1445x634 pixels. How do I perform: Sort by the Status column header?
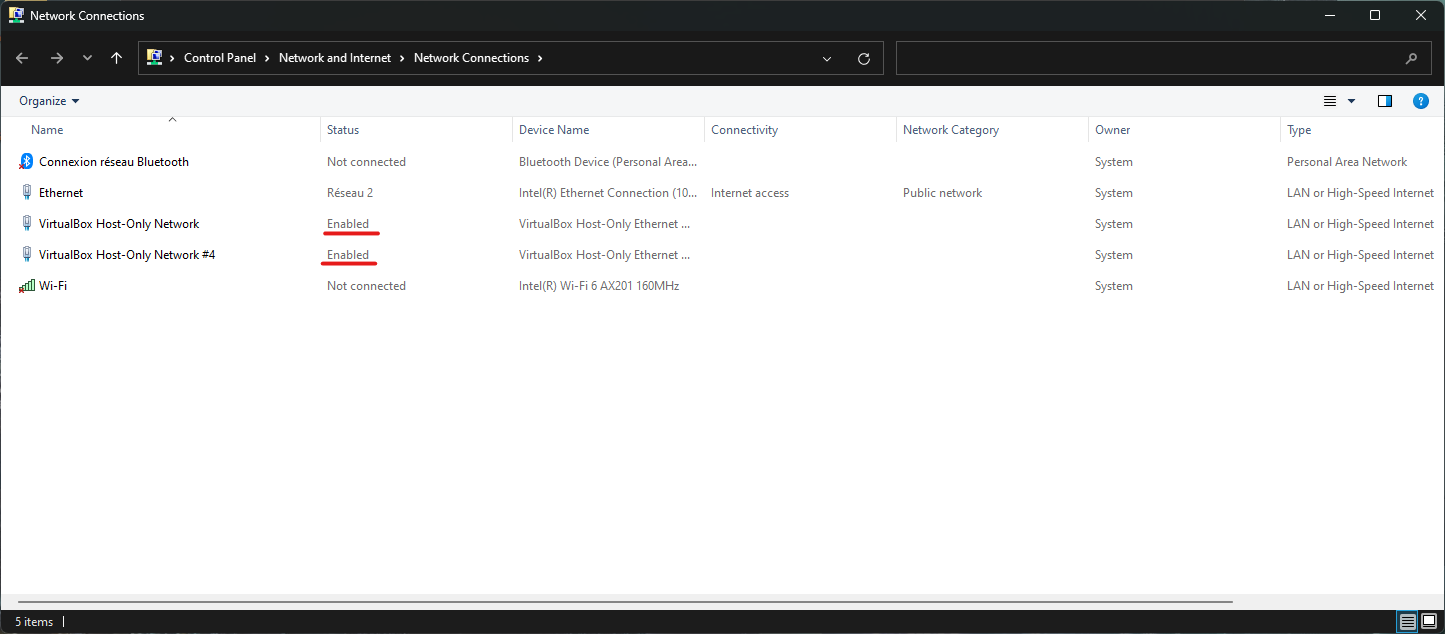343,130
